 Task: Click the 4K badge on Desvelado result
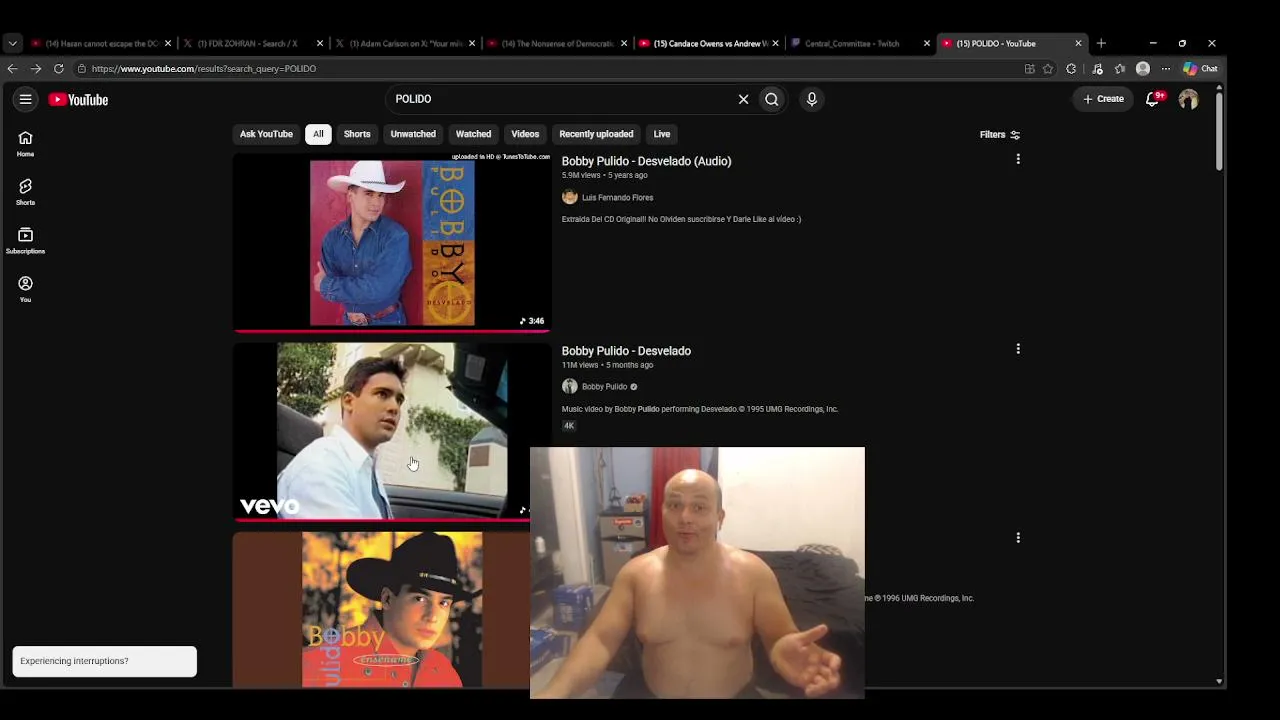(x=569, y=426)
